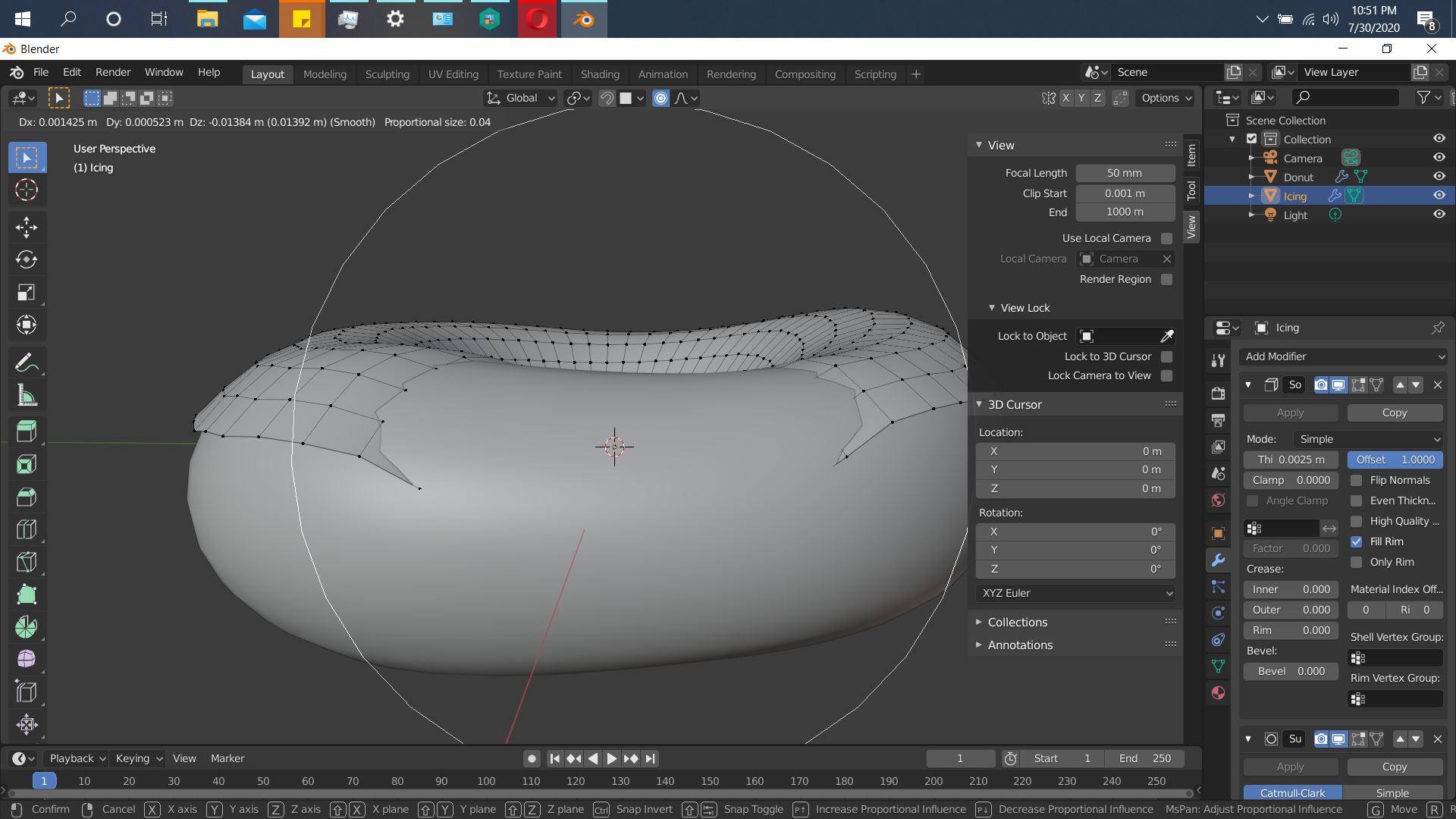The height and width of the screenshot is (819, 1456).
Task: Open the World properties tab
Action: [x=1218, y=500]
